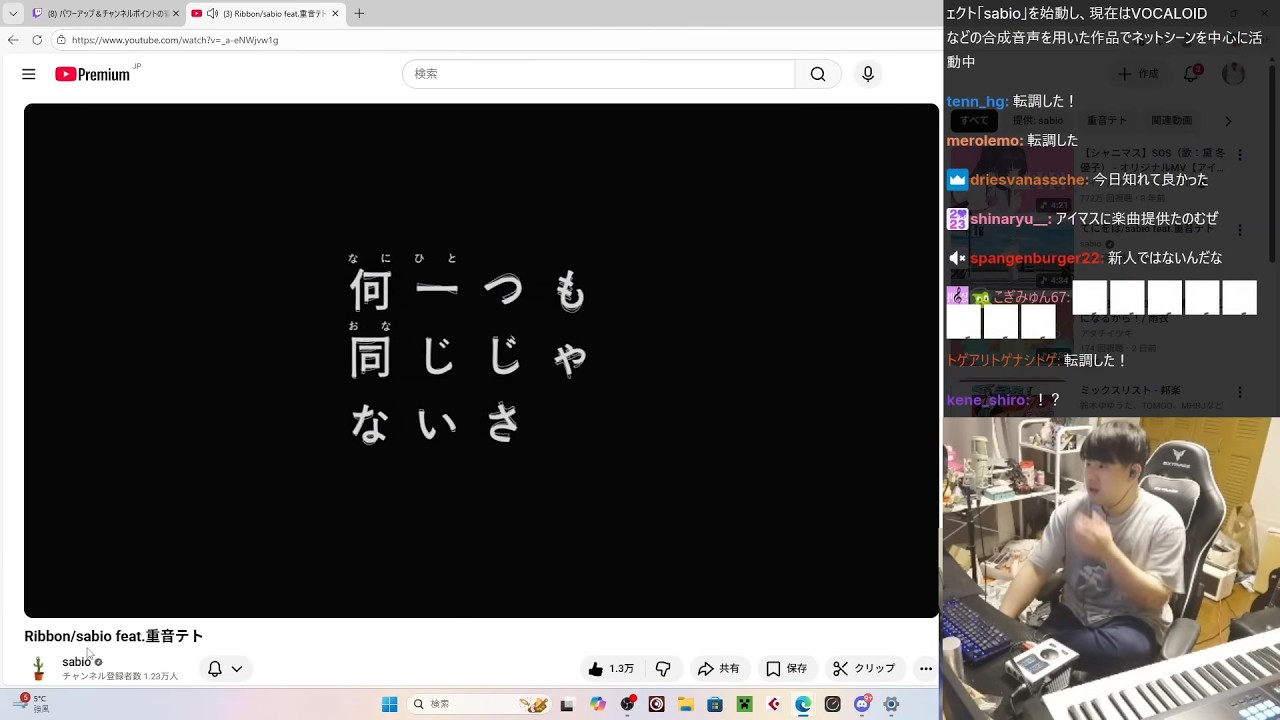Toggle the channel notification bell
Screen dimensions: 1280x720
tap(215, 669)
